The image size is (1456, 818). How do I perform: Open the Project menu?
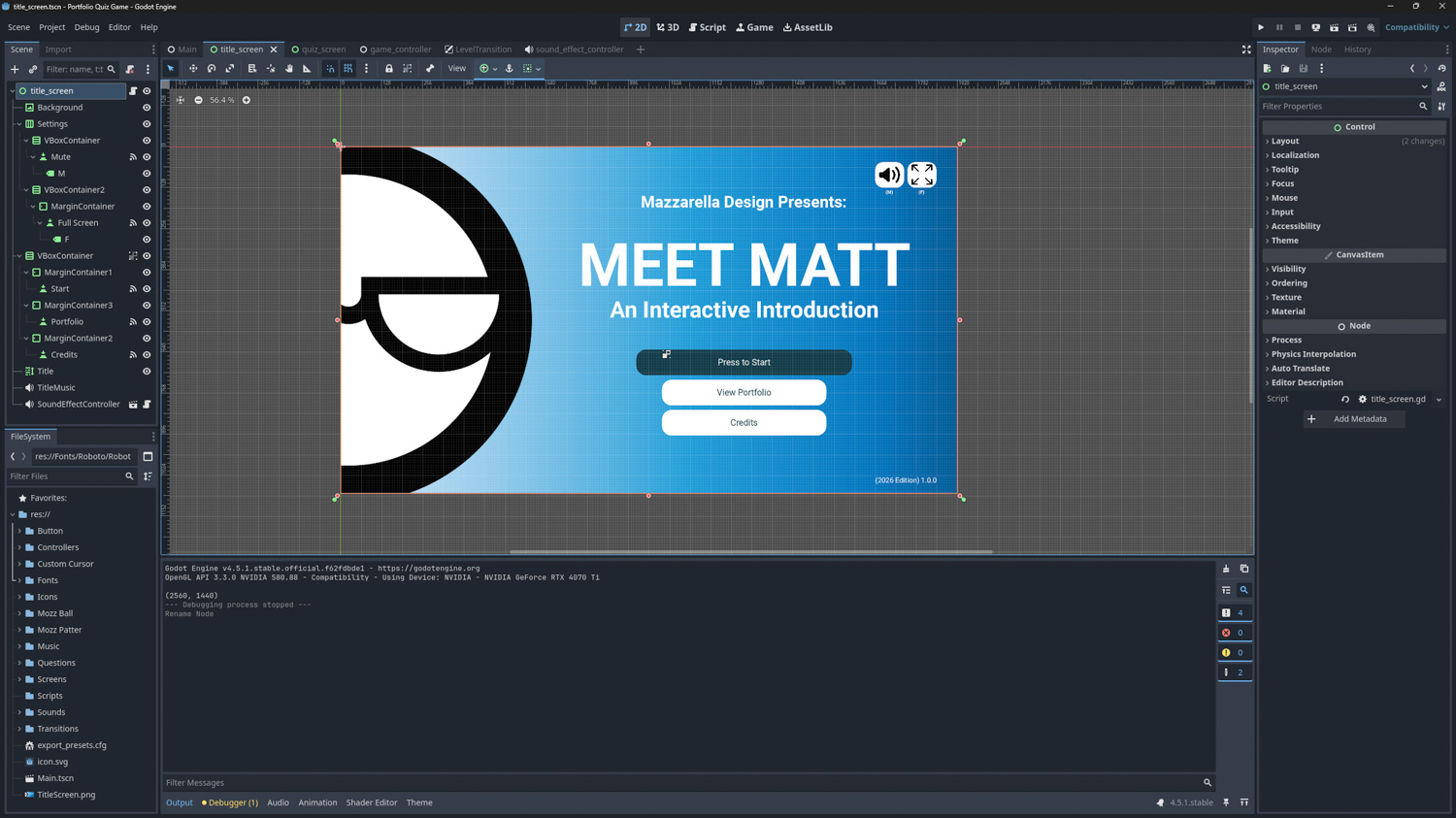(x=51, y=27)
